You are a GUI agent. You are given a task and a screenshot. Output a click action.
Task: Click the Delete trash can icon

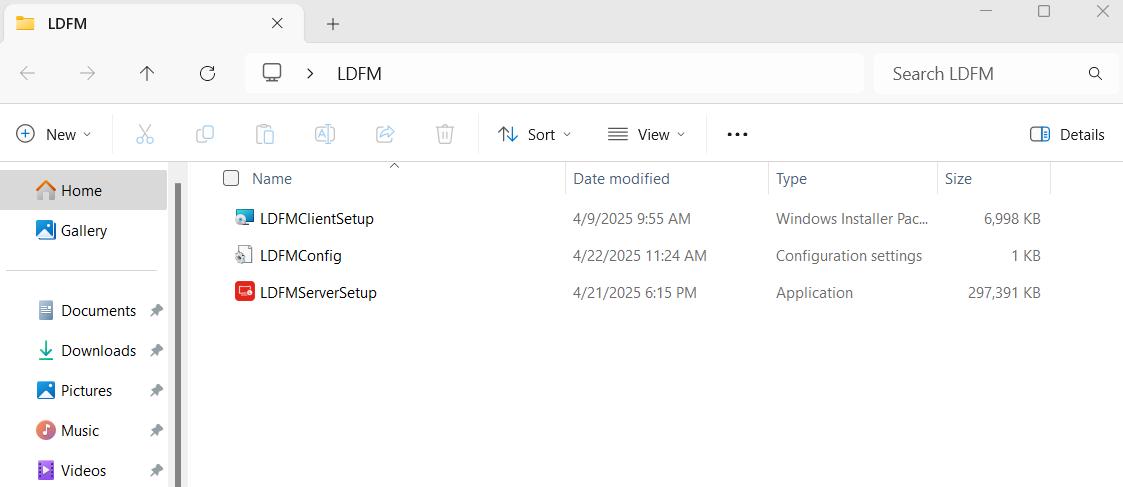pos(445,134)
